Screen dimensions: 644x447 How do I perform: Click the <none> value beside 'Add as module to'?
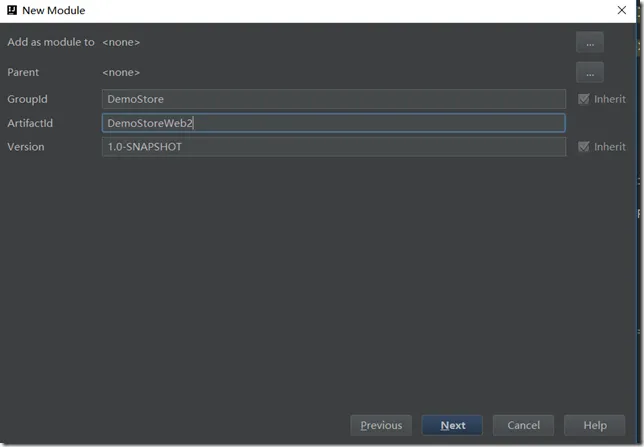click(x=121, y=42)
